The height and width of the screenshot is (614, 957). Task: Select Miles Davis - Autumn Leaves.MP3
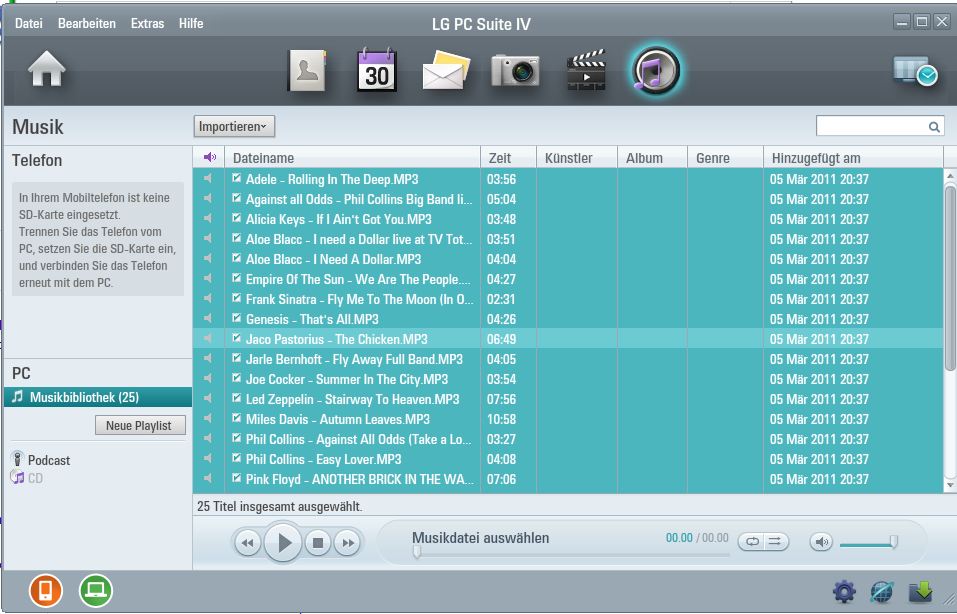(568, 419)
